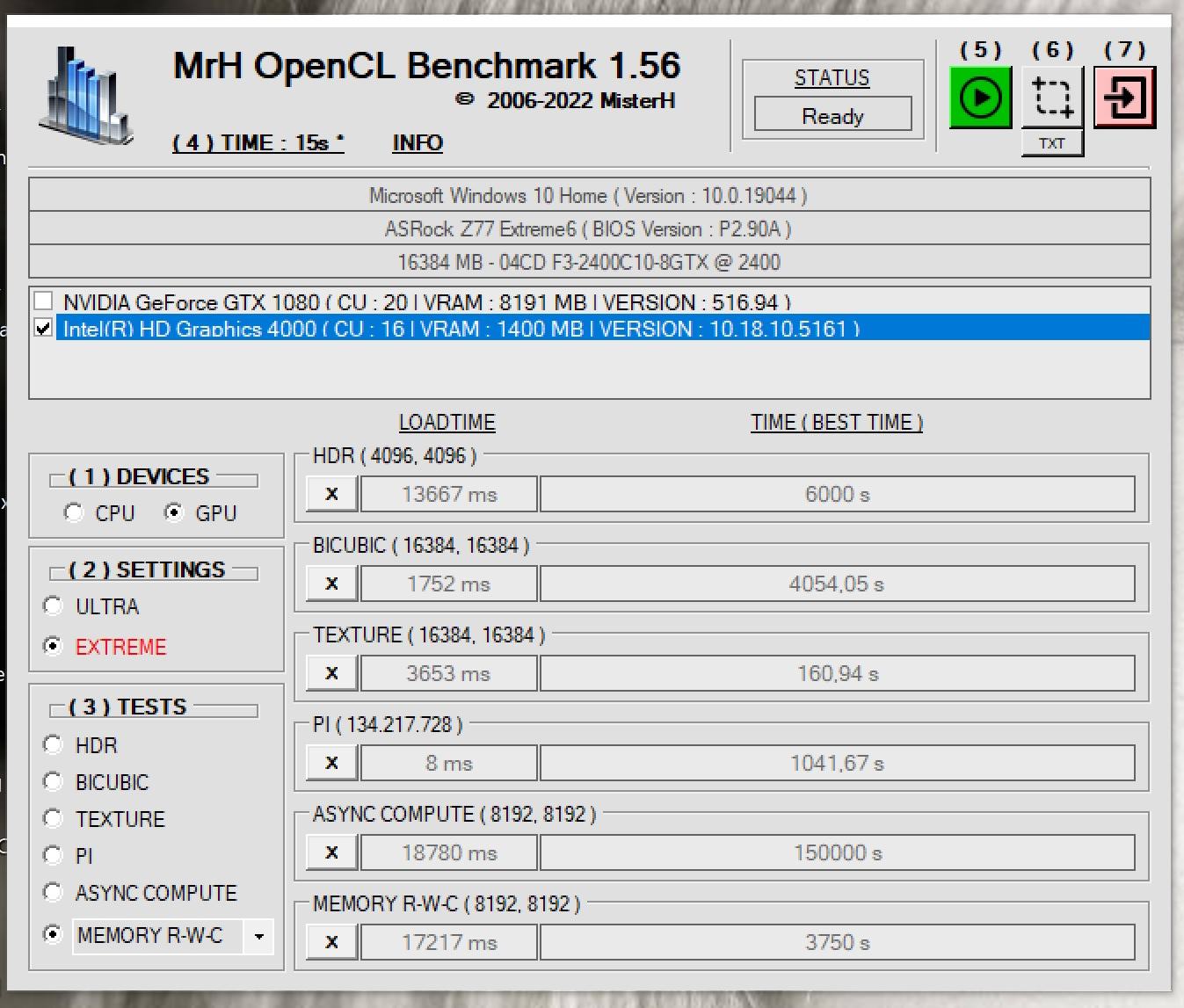Screen dimensions: 1184x1008
Task: Change the benchmark duration via TIME : 15s
Action: 258,142
